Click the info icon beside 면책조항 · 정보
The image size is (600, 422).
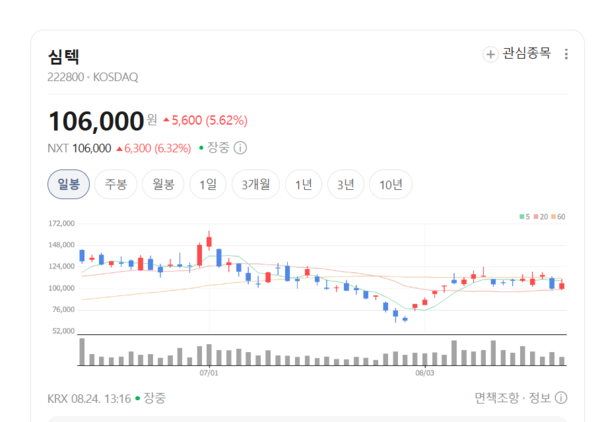561,398
